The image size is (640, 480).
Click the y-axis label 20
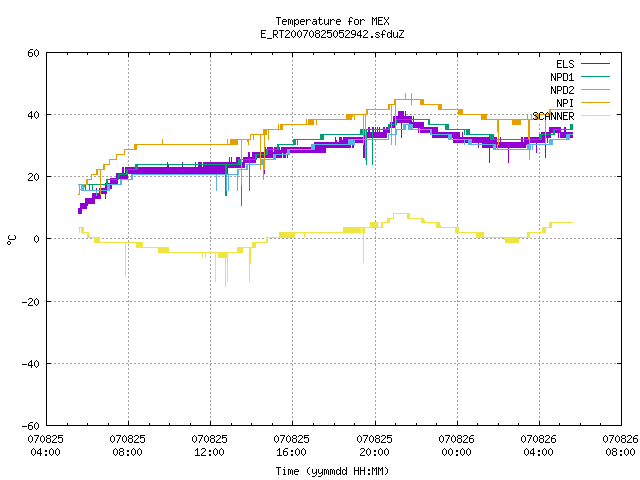33,177
